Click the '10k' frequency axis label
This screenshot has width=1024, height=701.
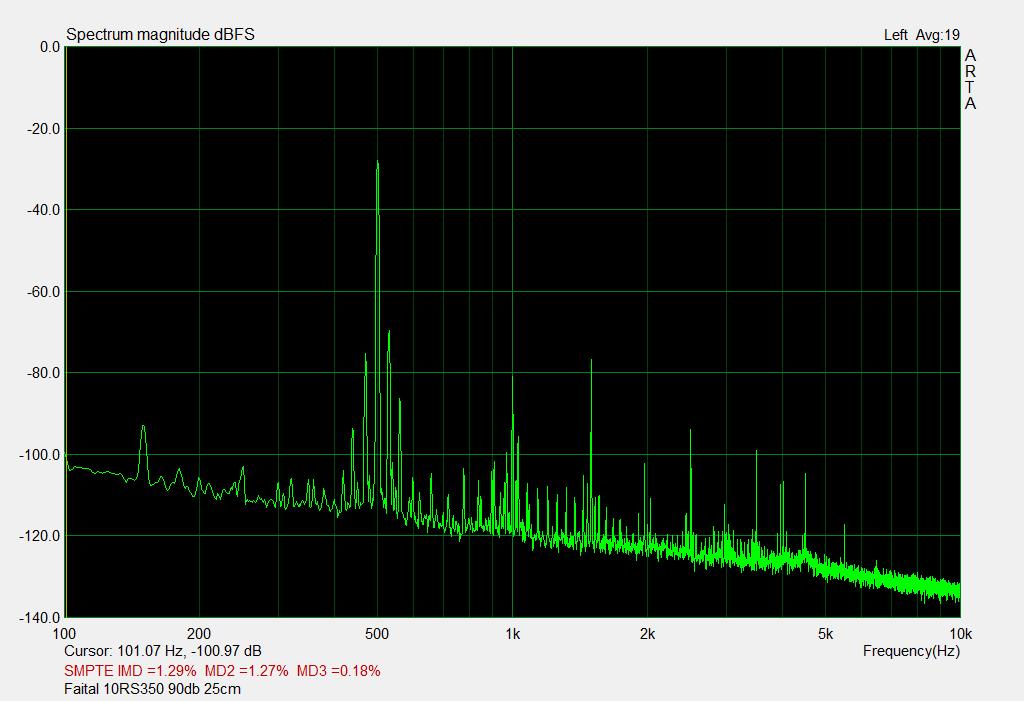(960, 633)
